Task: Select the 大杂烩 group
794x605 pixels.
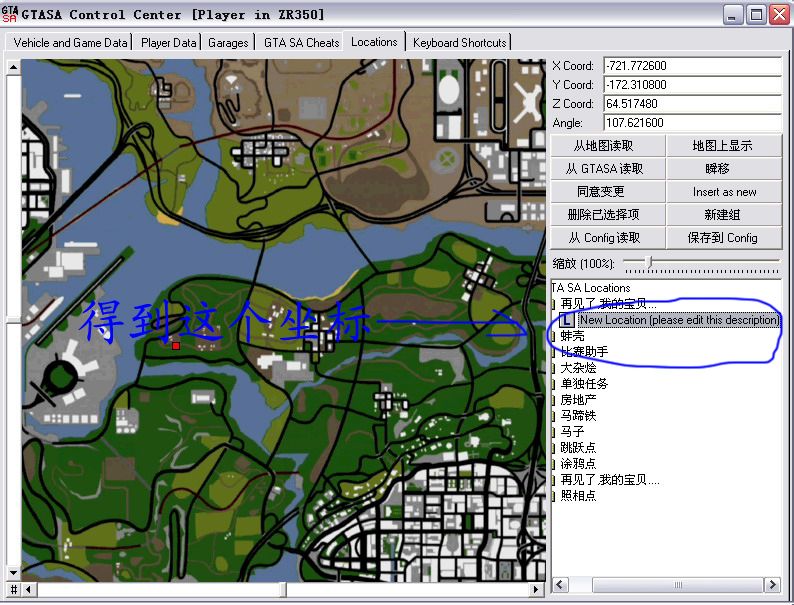Action: (578, 368)
